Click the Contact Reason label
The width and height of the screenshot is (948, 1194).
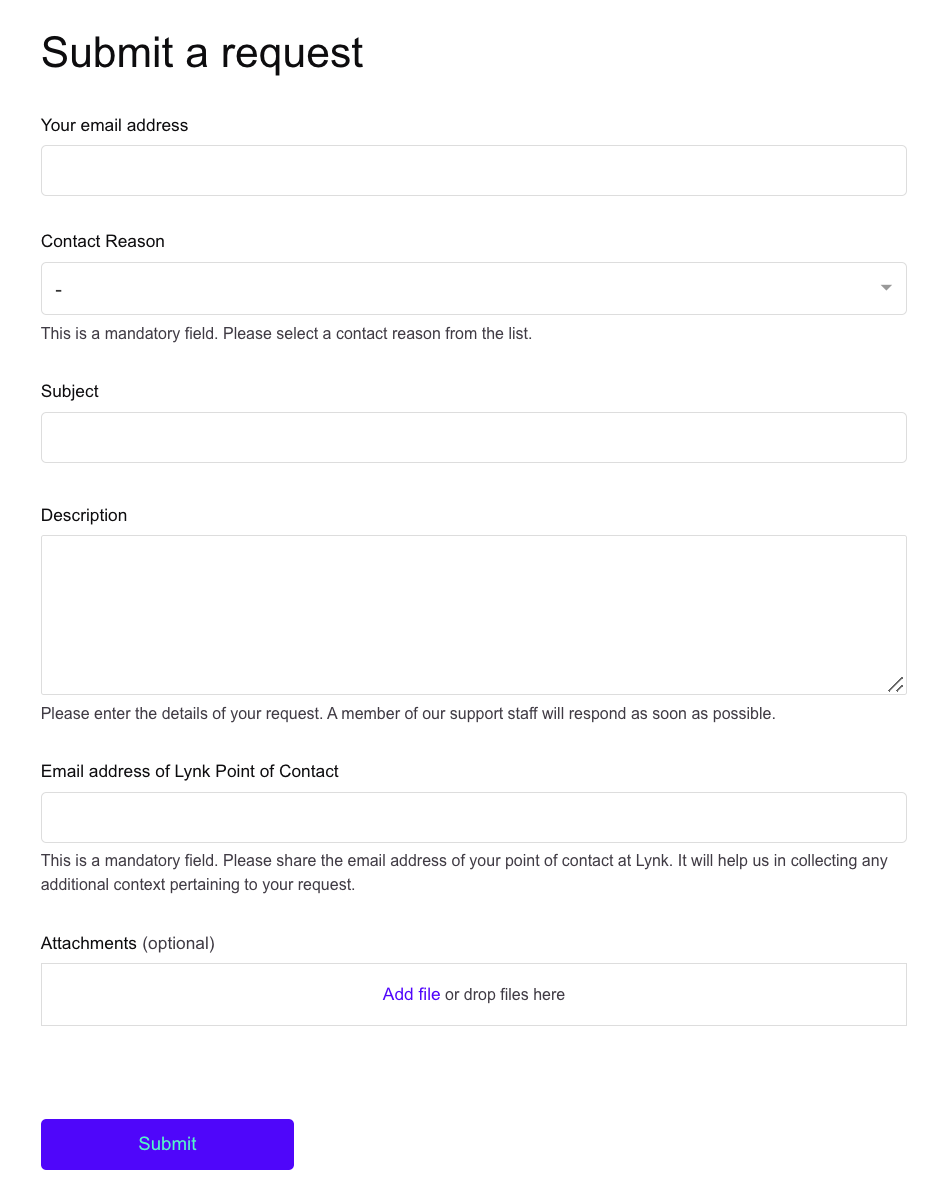tap(102, 241)
